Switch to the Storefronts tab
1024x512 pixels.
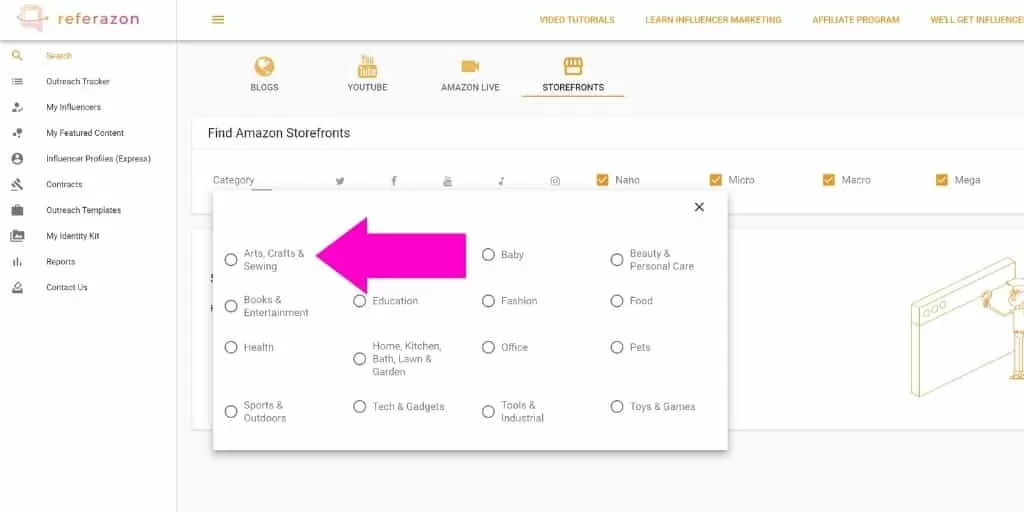click(573, 74)
